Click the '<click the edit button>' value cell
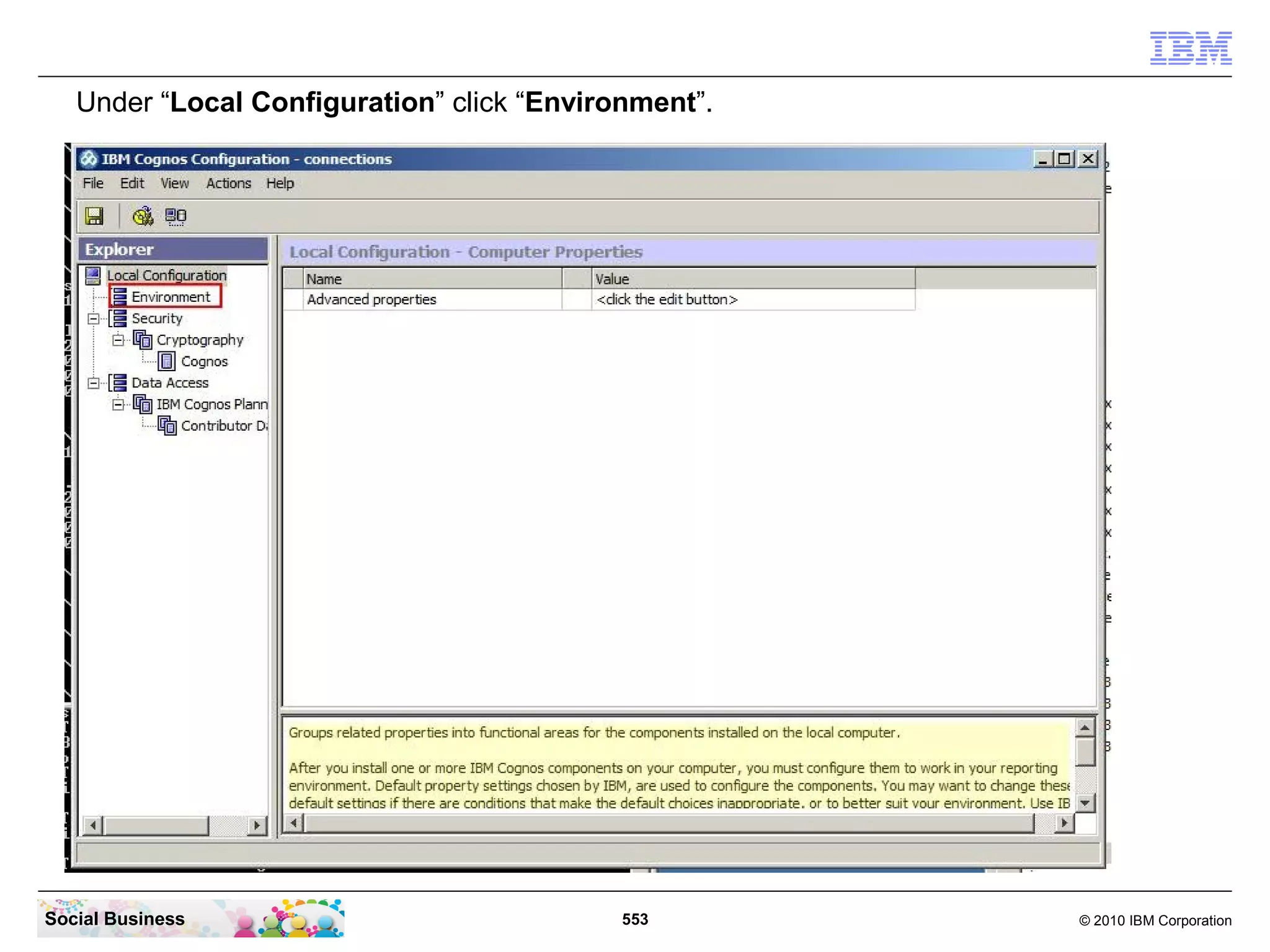The width and height of the screenshot is (1270, 952). (753, 299)
